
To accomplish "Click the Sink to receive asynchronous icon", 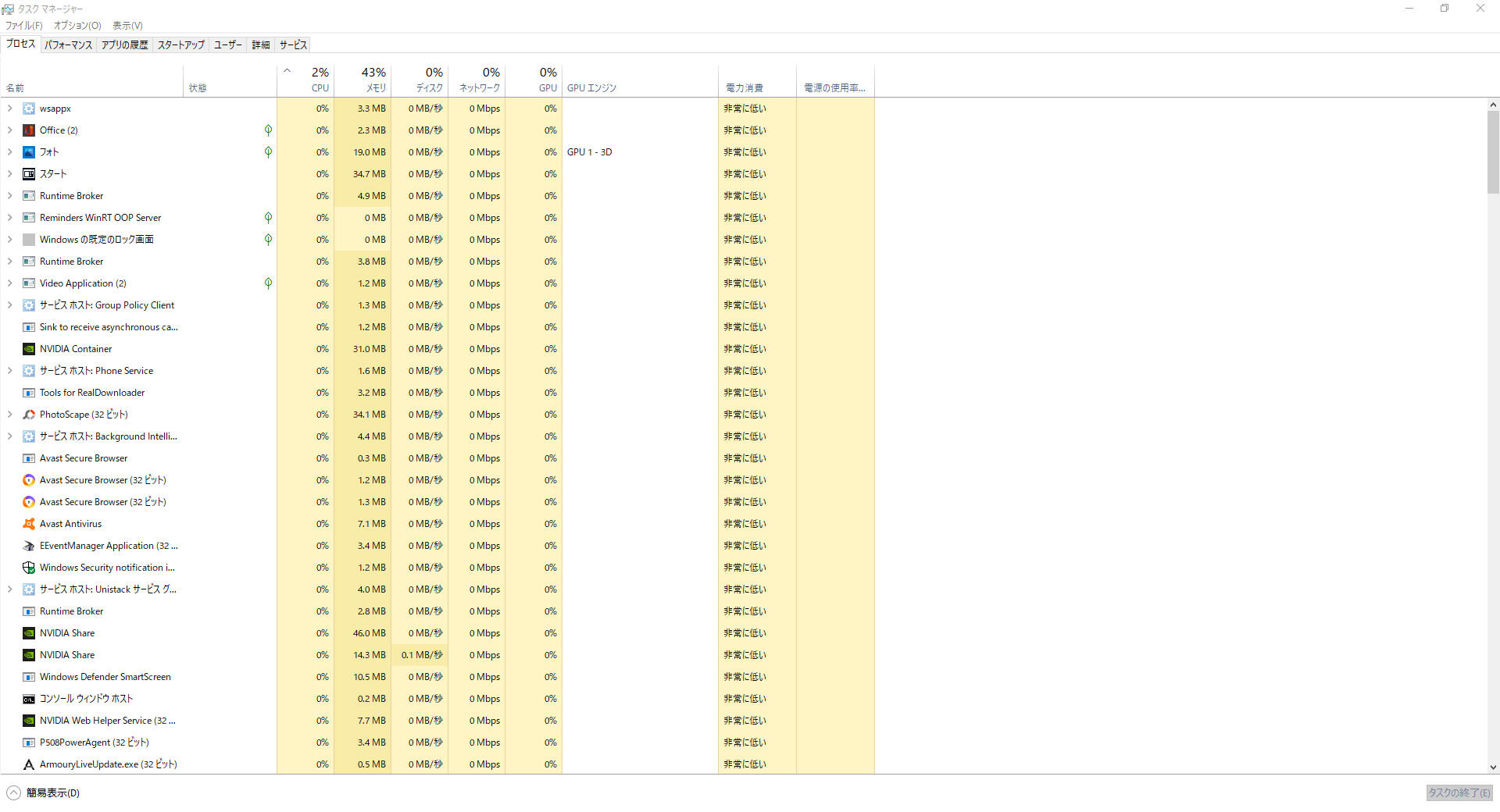I will [29, 327].
